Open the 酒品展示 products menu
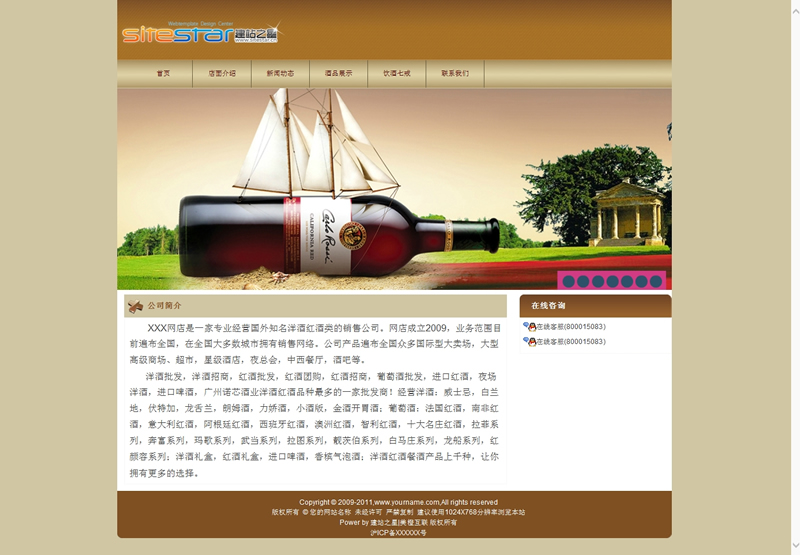 [x=338, y=74]
